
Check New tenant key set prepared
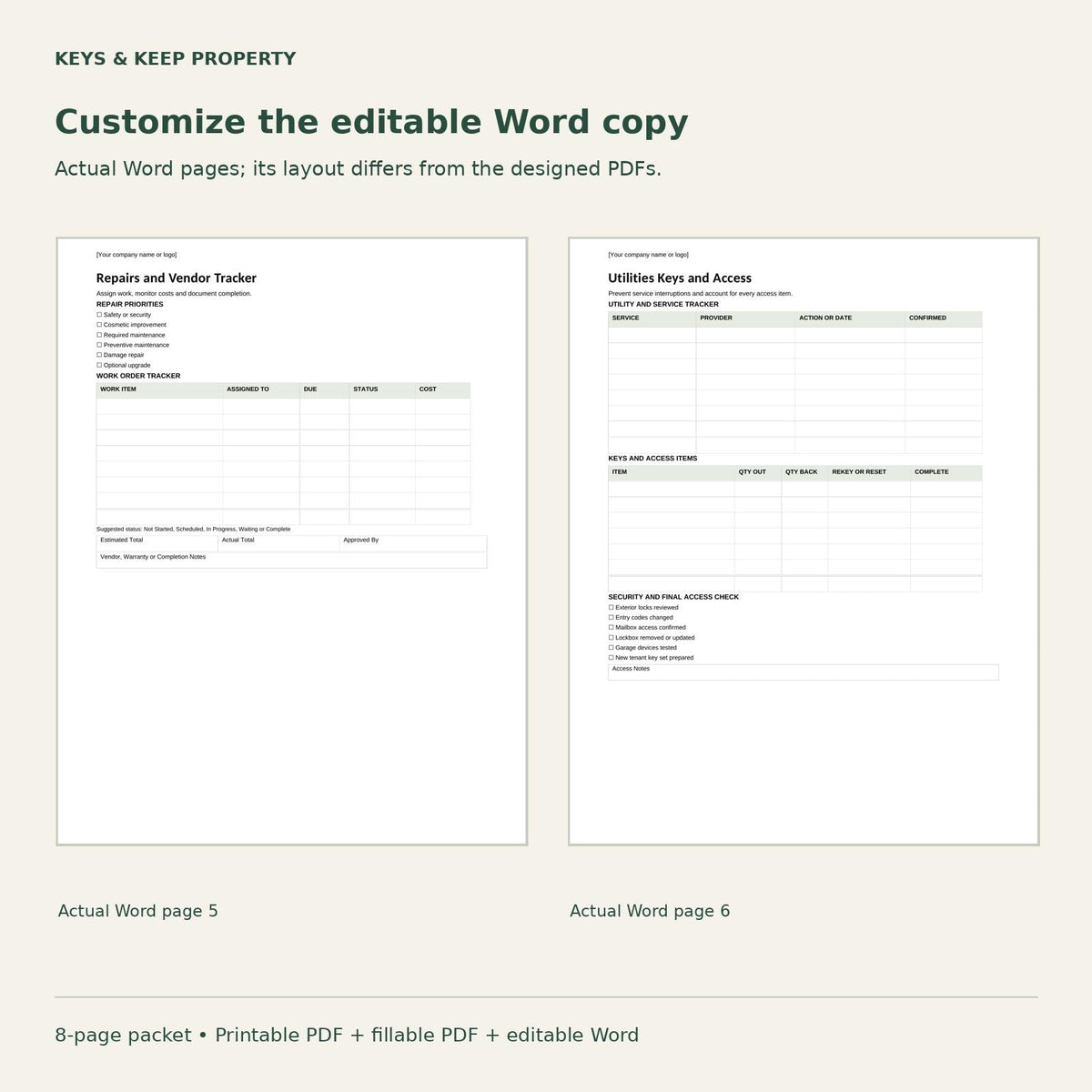(612, 657)
